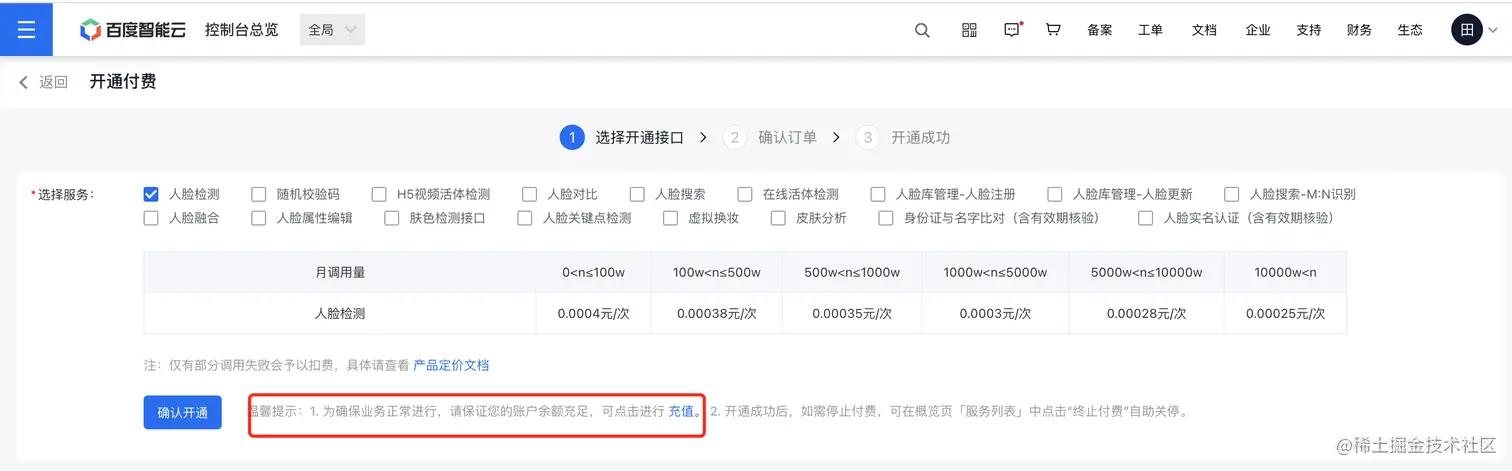Screen dimensions: 1512x471
Task: Uncheck the 人脸检测 service checkbox
Action: (152, 194)
